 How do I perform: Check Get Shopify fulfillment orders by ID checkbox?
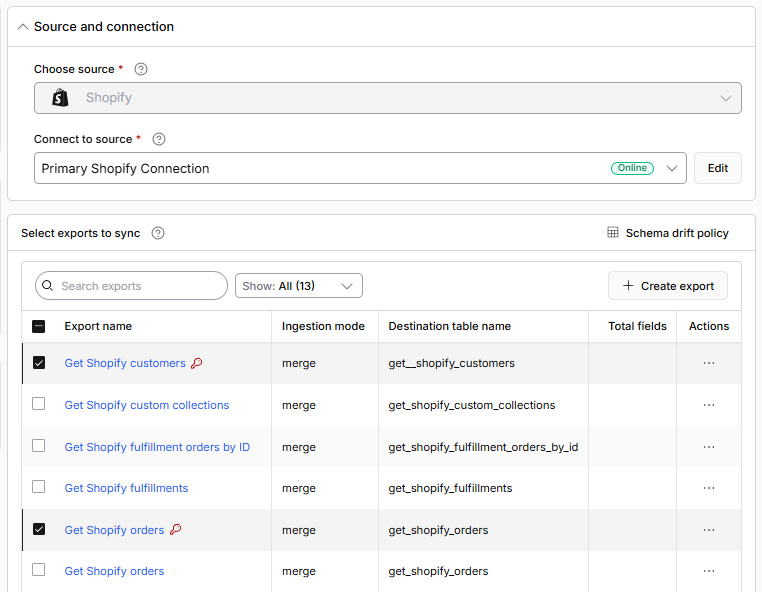pos(38,446)
